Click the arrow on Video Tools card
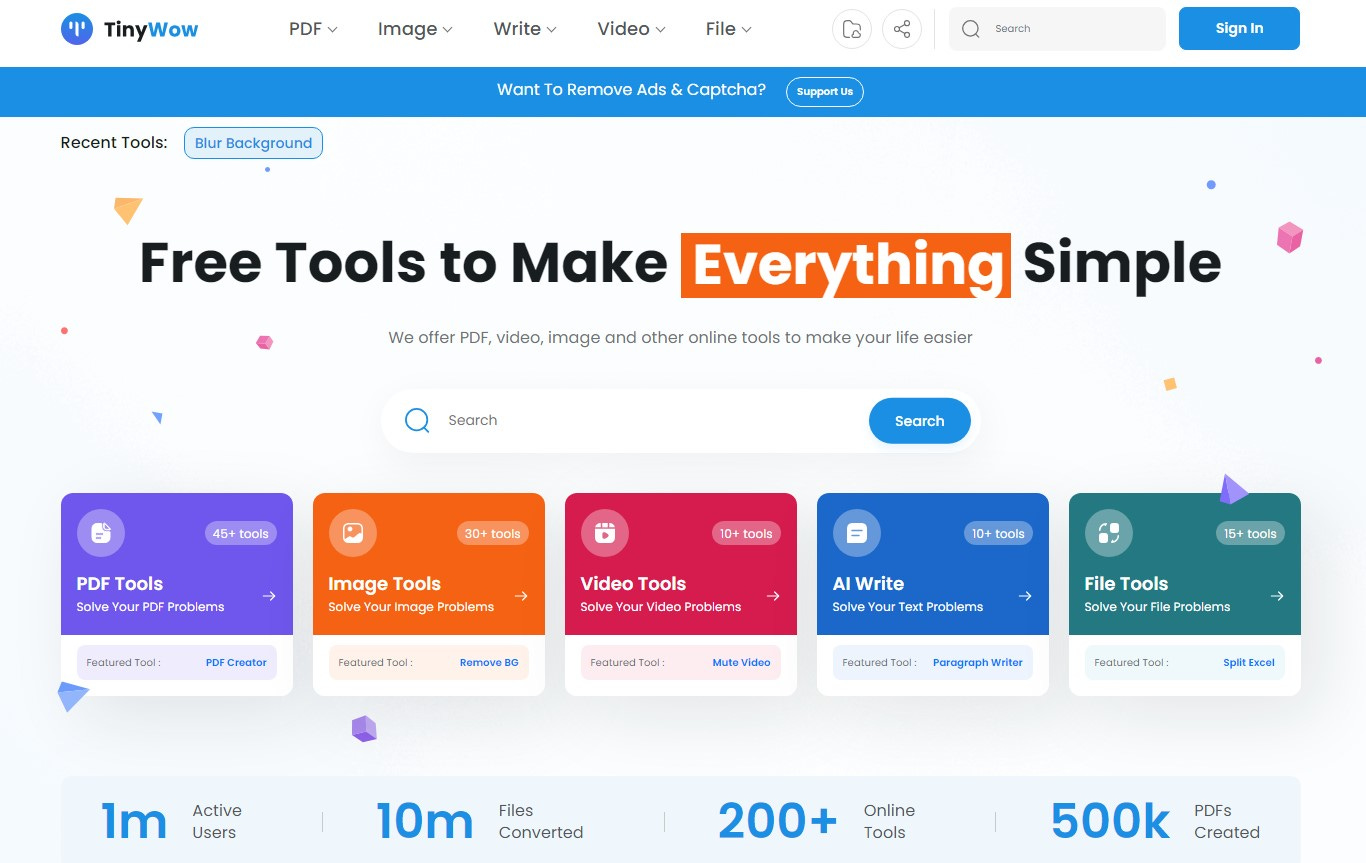Image resolution: width=1366 pixels, height=863 pixels. [x=773, y=596]
